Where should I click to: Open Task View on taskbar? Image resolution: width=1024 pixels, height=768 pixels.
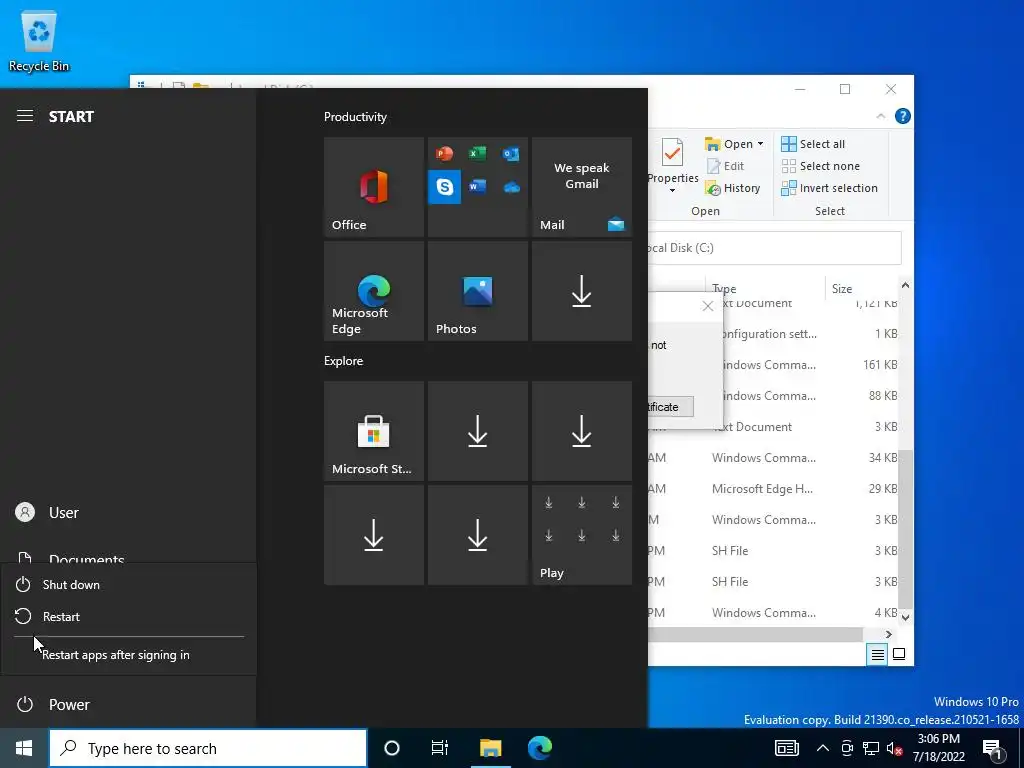pyautogui.click(x=440, y=748)
